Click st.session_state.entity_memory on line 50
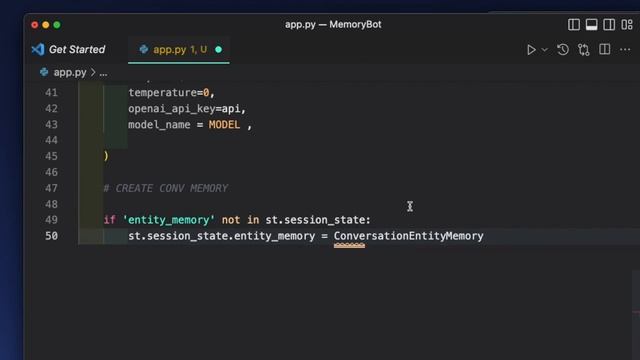640x360 pixels. [222, 236]
